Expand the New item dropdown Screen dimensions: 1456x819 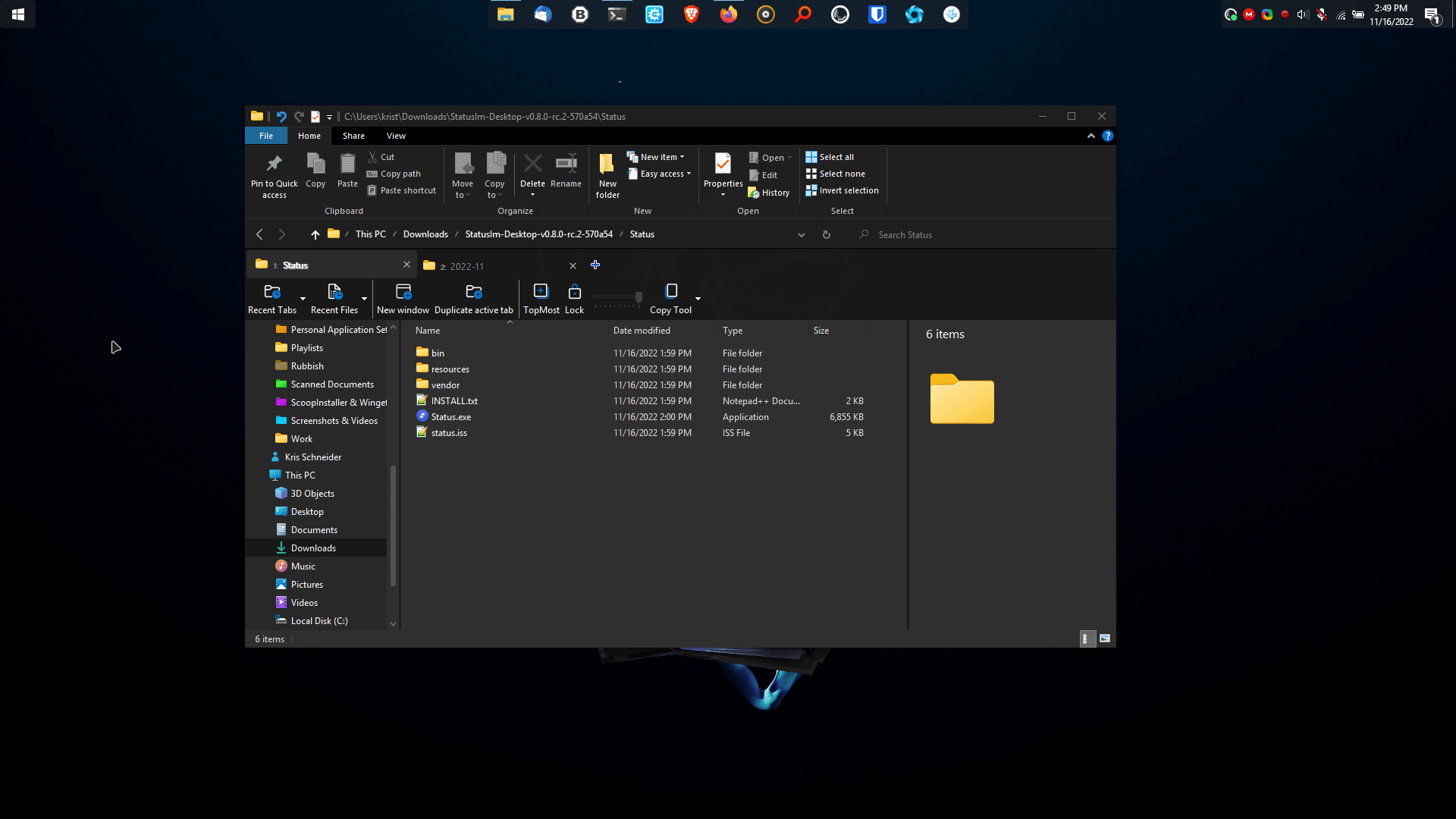657,156
